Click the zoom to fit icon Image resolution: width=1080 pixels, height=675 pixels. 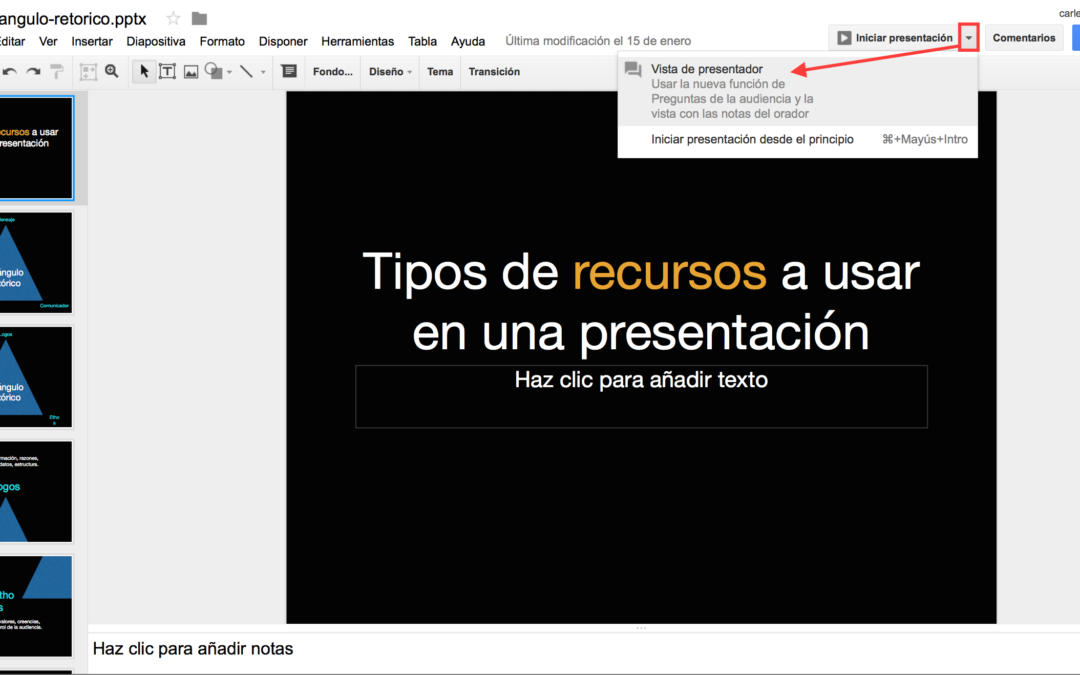[x=88, y=71]
